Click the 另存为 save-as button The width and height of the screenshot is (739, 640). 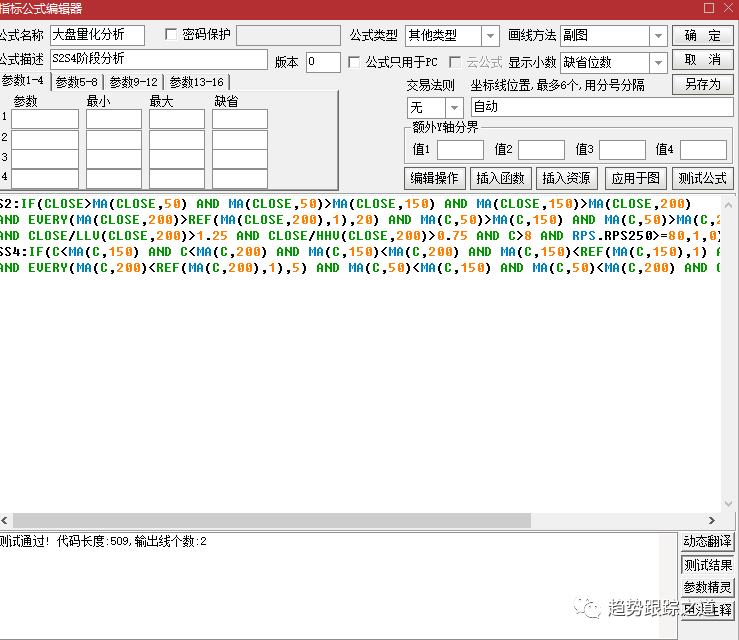[703, 84]
